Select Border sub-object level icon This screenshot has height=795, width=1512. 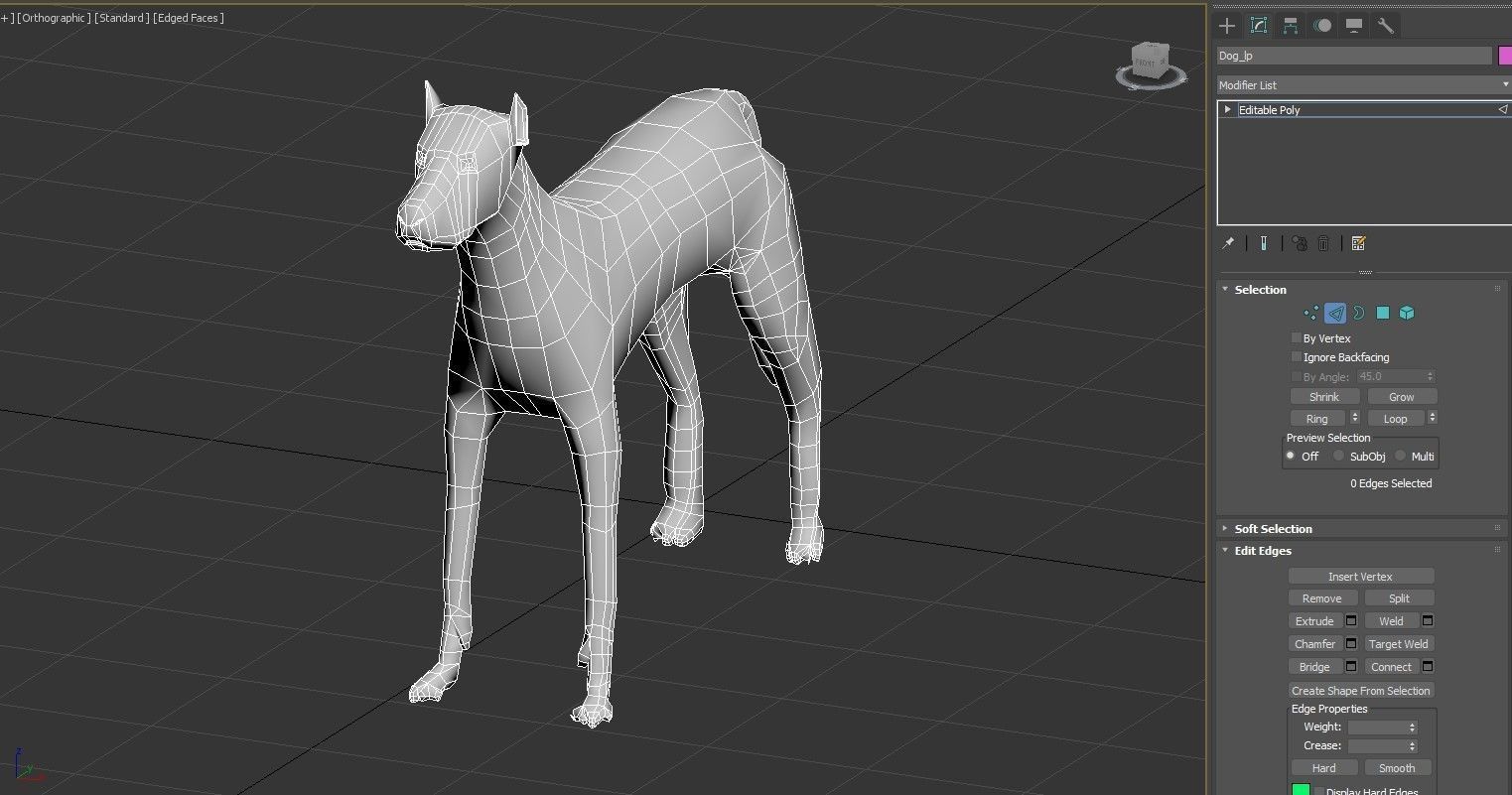pyautogui.click(x=1358, y=314)
